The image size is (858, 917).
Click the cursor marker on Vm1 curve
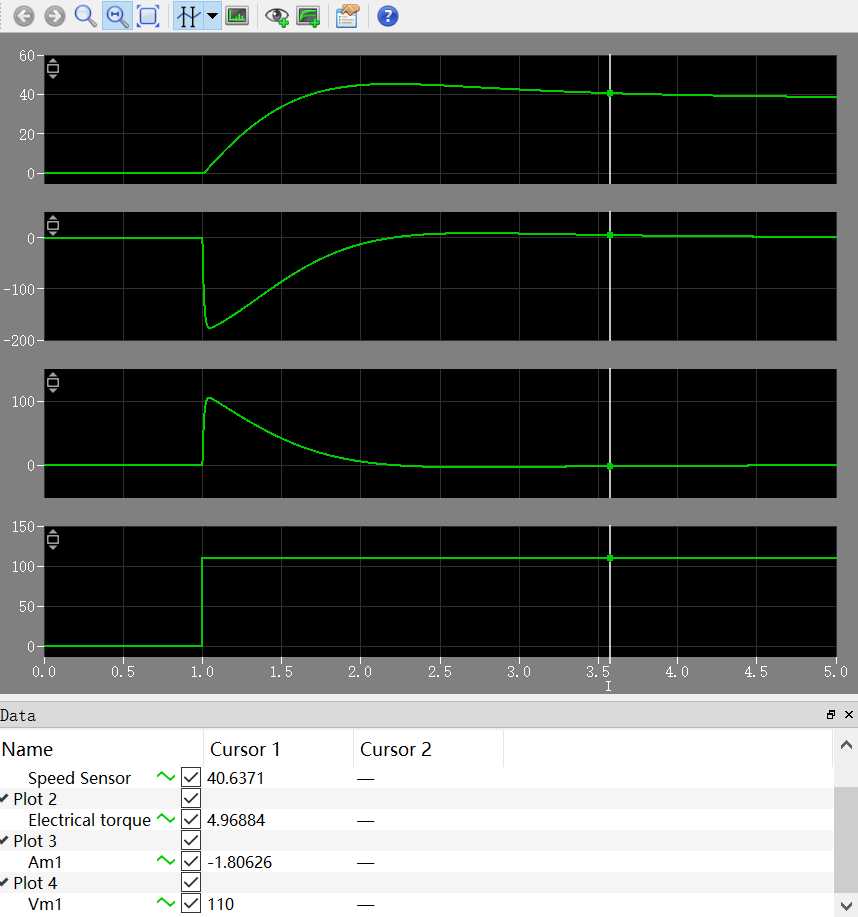pyautogui.click(x=609, y=558)
